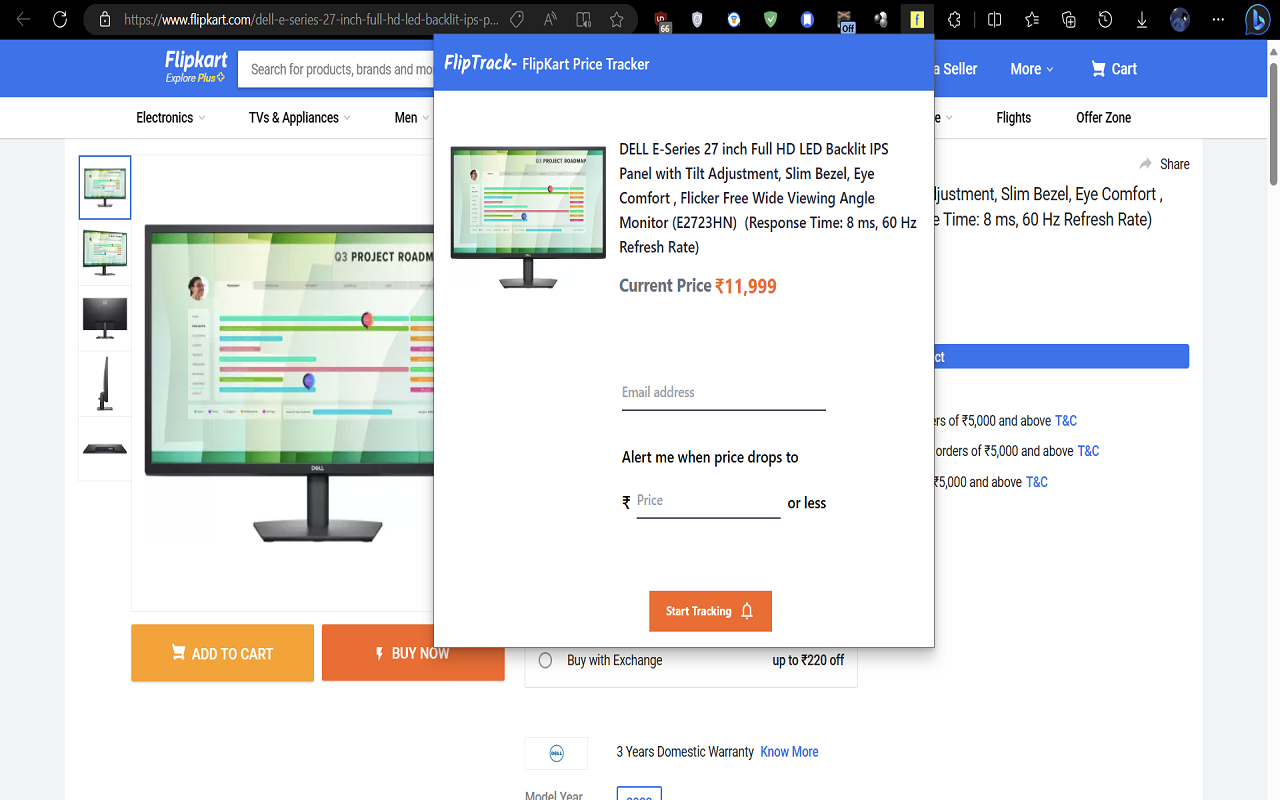Image resolution: width=1280 pixels, height=800 pixels.
Task: Open the More dropdown in header
Action: 1031,69
